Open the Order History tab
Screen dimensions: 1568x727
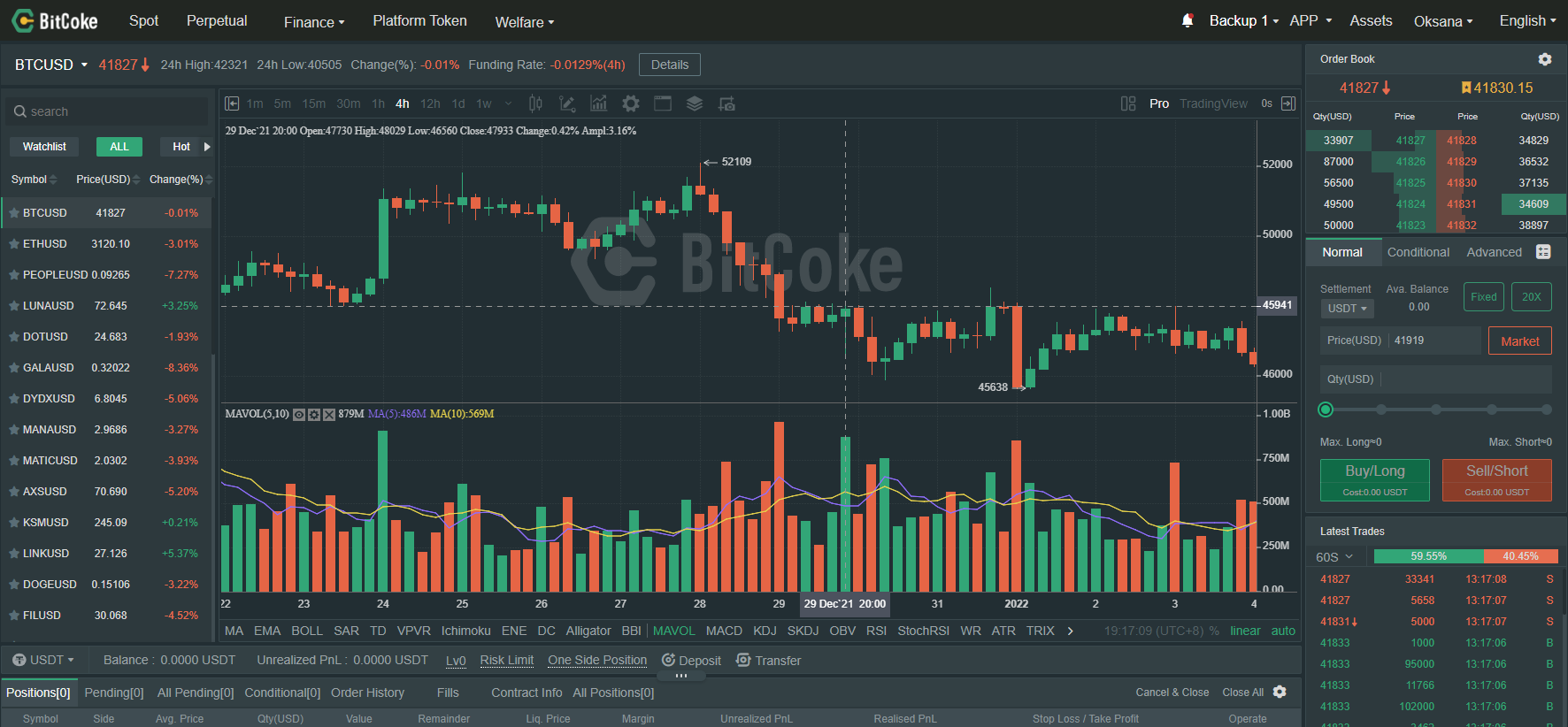(367, 693)
